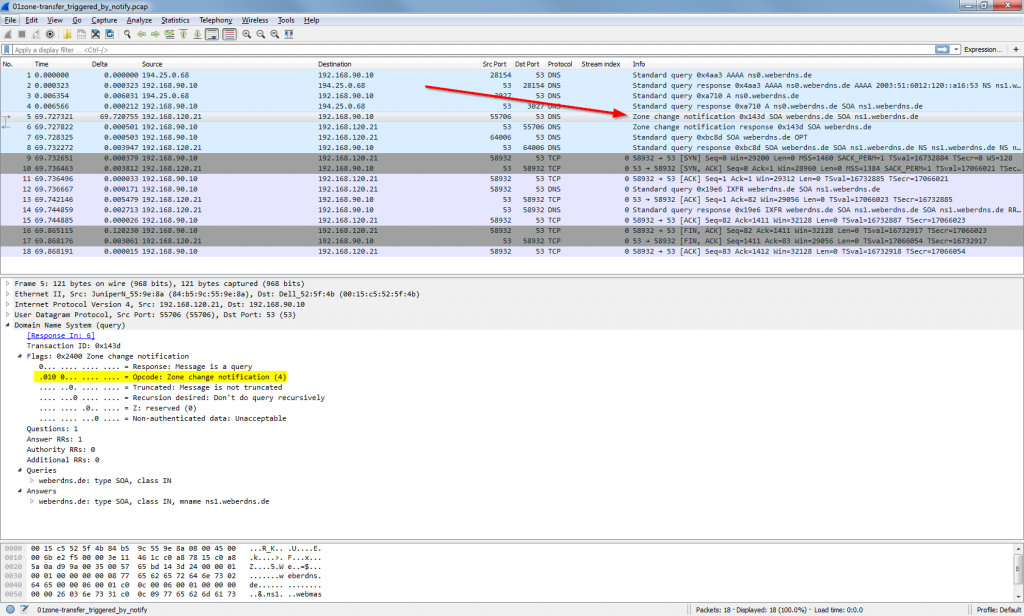Click the Go to specific packet icon
The image size is (1024, 616).
pyautogui.click(x=170, y=34)
